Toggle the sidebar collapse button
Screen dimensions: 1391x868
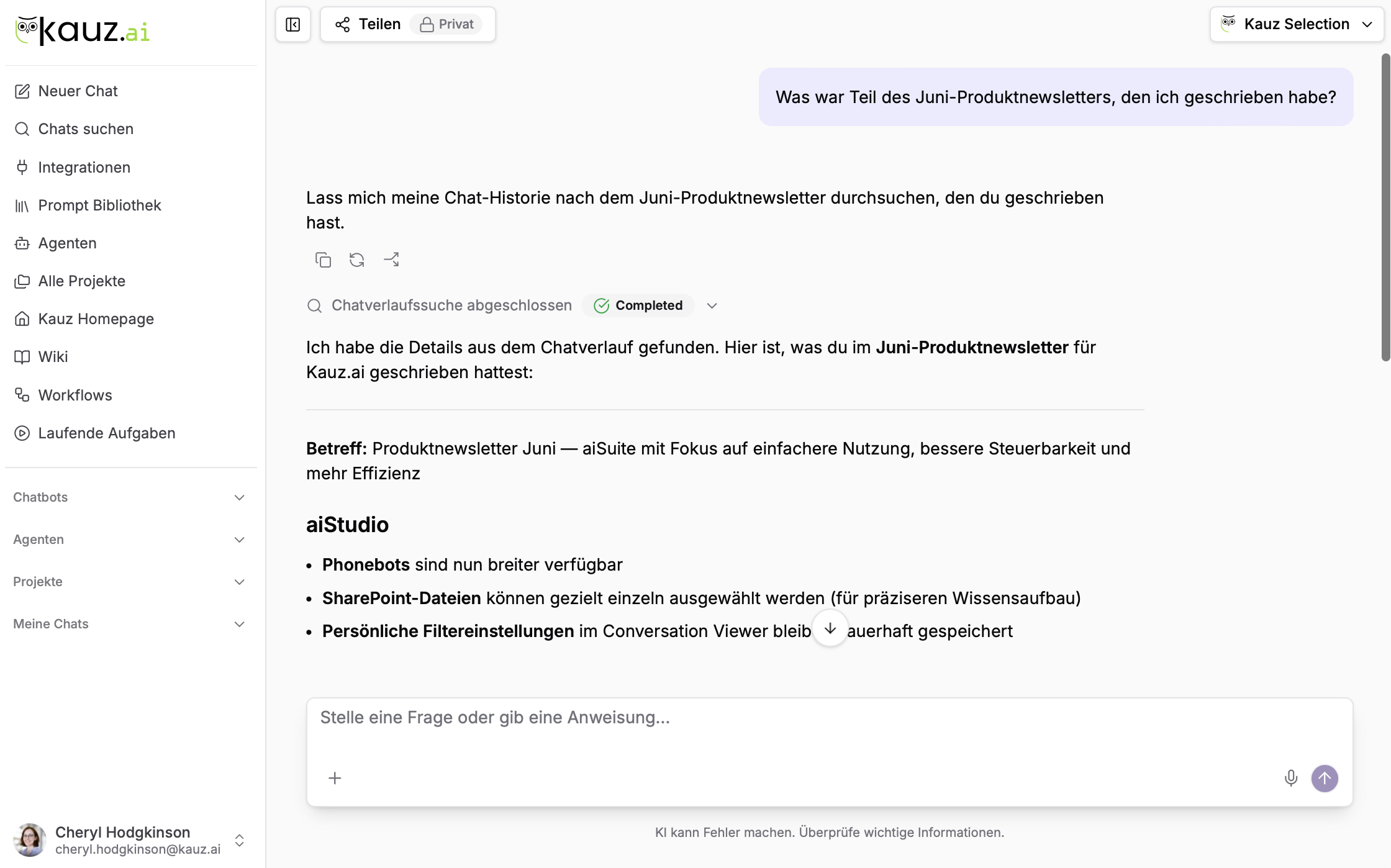coord(293,24)
